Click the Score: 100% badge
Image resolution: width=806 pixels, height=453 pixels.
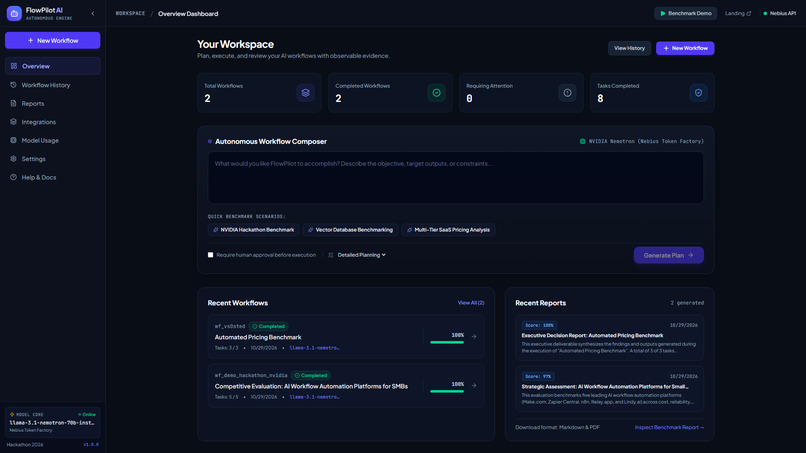pyautogui.click(x=539, y=325)
